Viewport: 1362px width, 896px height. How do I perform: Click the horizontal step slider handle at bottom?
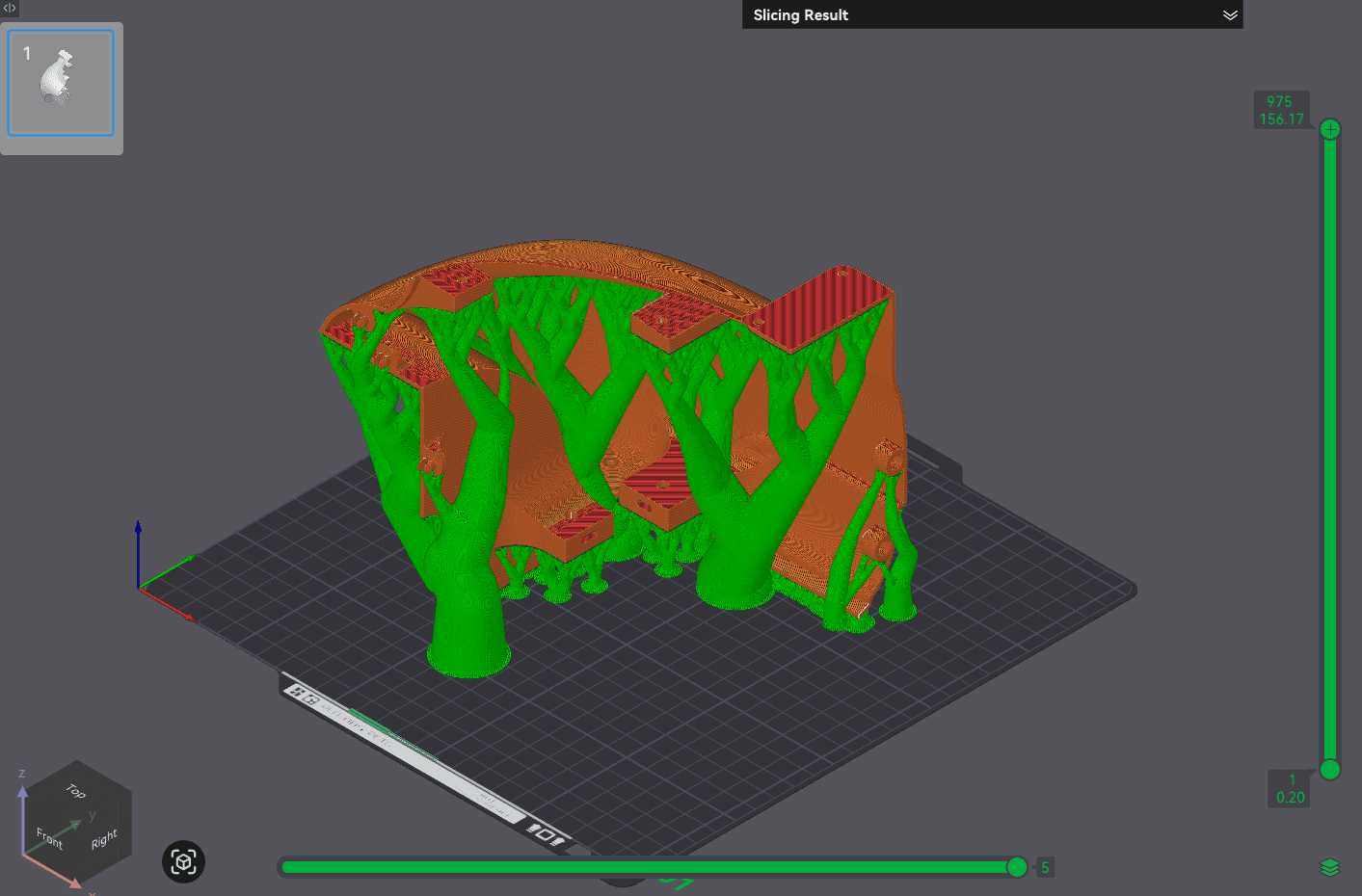click(x=1018, y=867)
